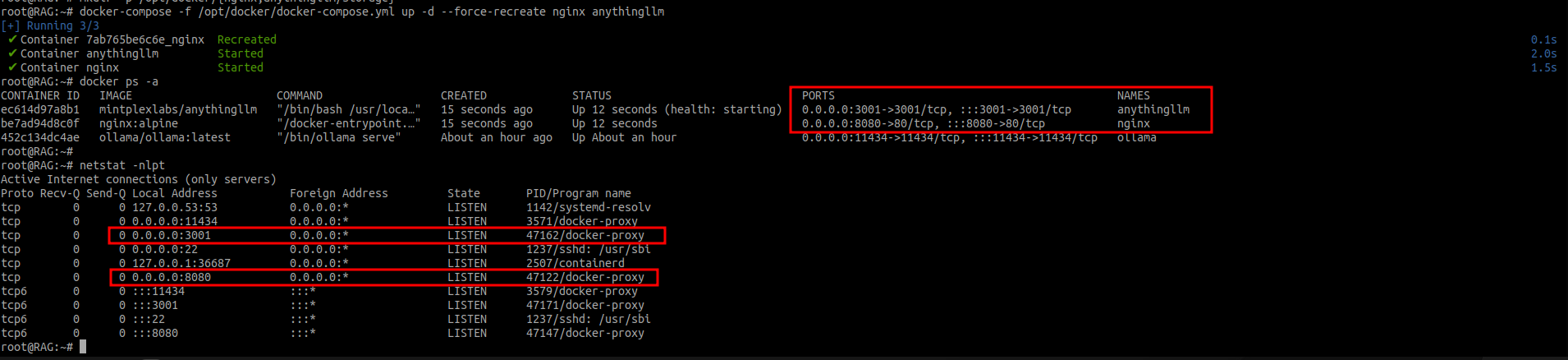Click the anythingllm container name in NAMES column
The height and width of the screenshot is (360, 1568).
click(x=1153, y=109)
